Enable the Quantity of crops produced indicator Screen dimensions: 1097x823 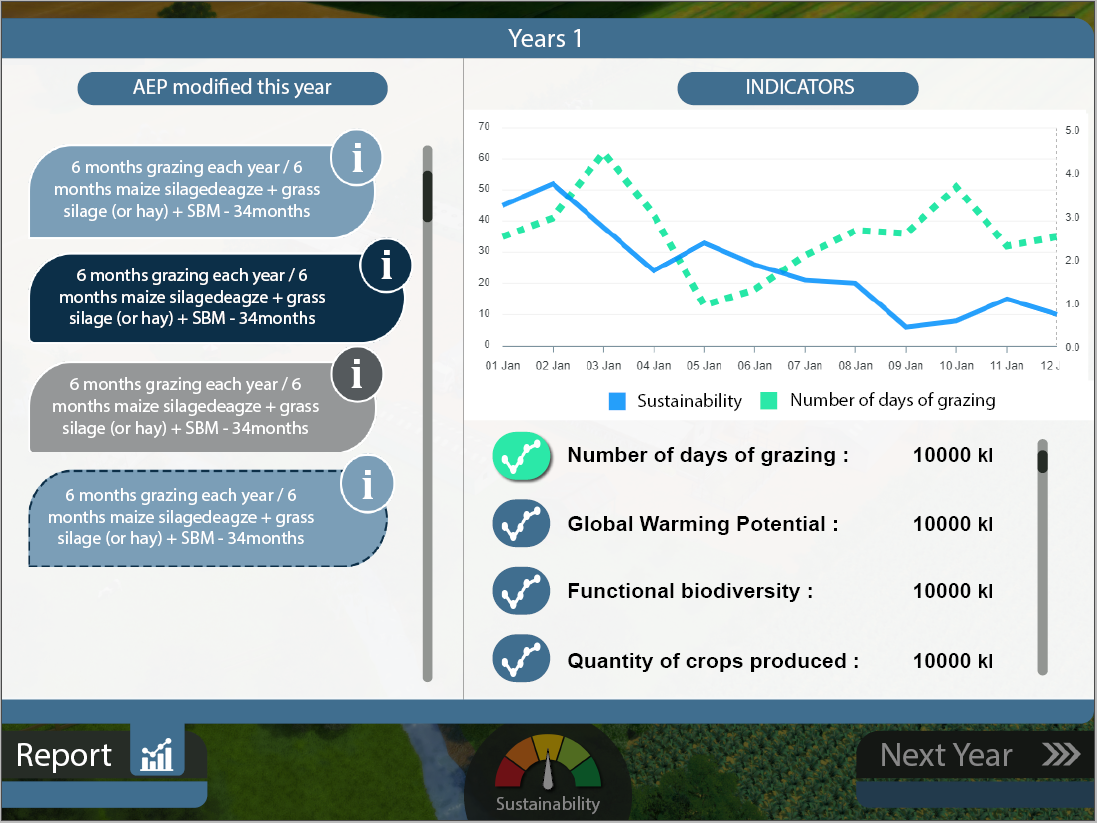[x=521, y=661]
